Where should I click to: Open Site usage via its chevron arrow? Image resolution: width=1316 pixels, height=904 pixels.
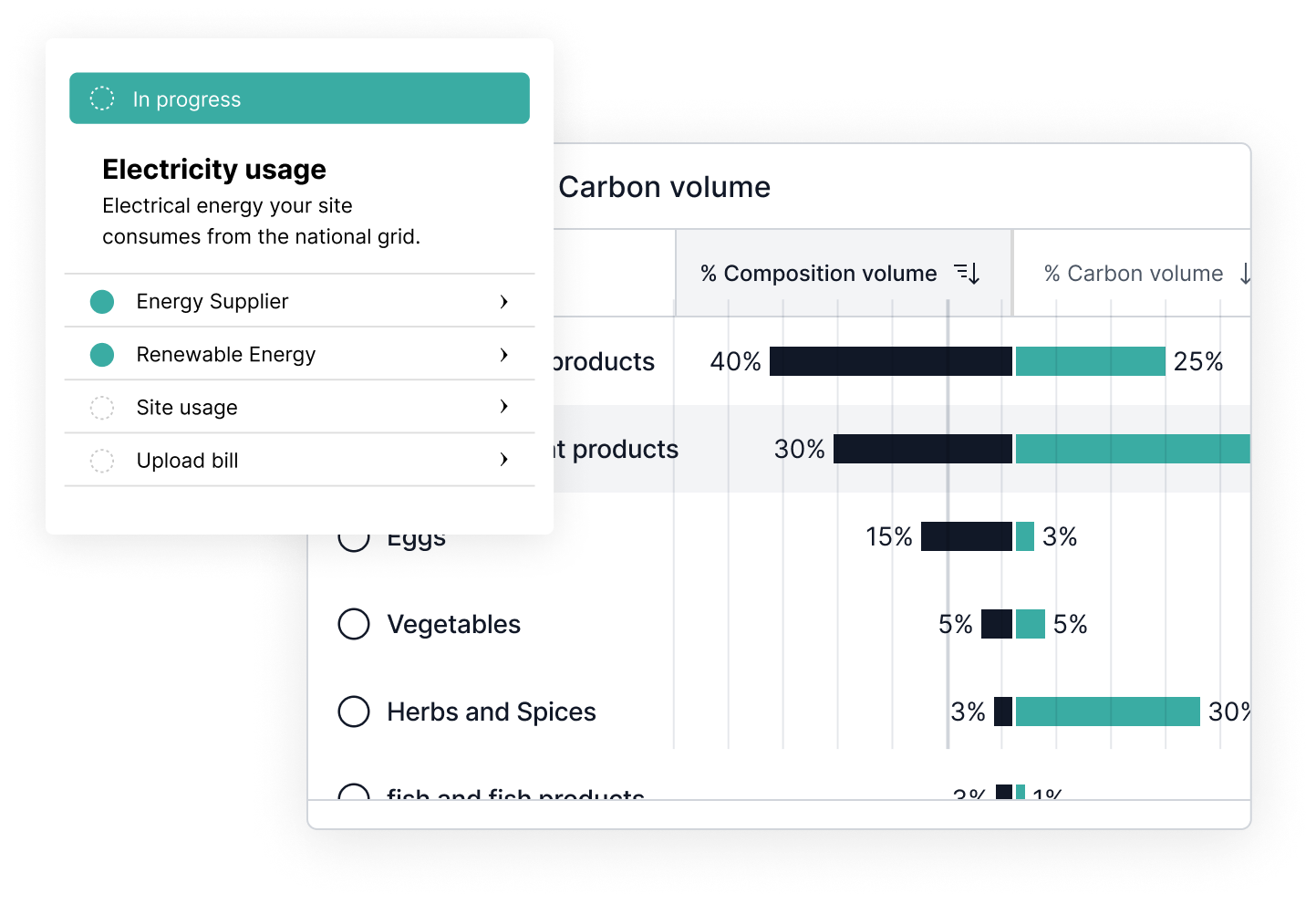[x=503, y=407]
